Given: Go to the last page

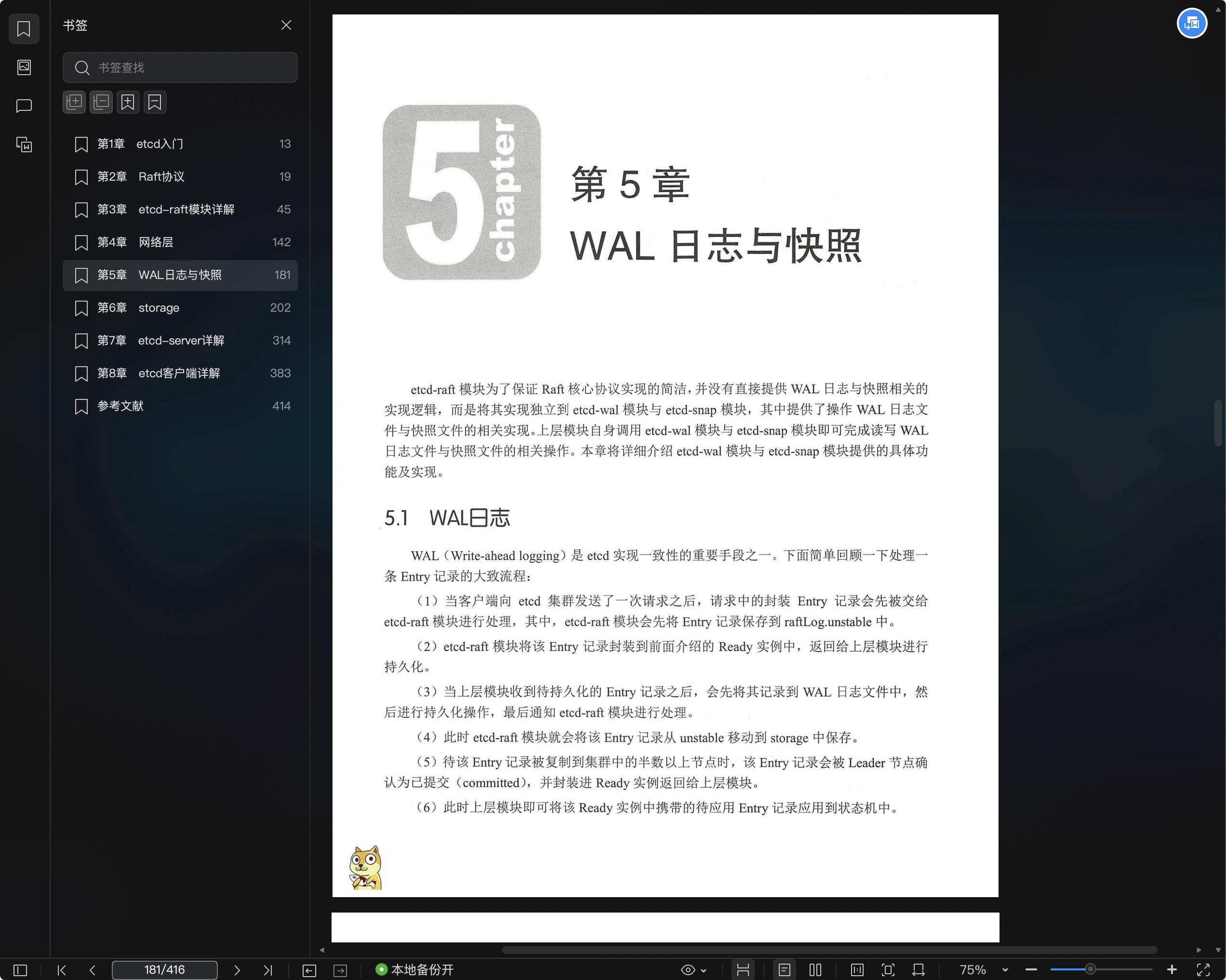Looking at the screenshot, I should (268, 970).
